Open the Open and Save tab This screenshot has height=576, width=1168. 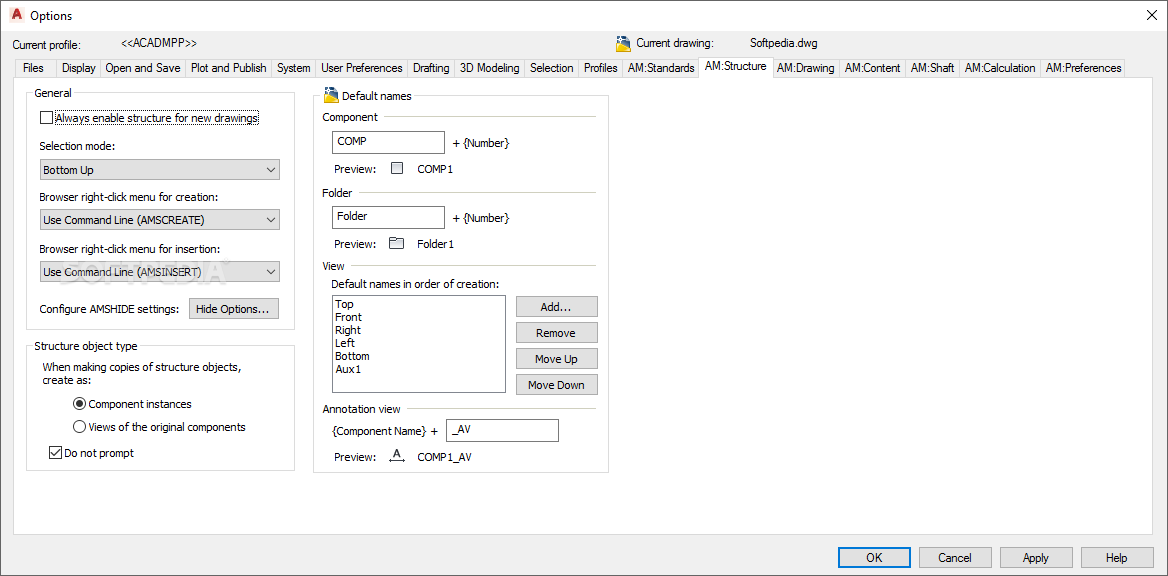143,68
